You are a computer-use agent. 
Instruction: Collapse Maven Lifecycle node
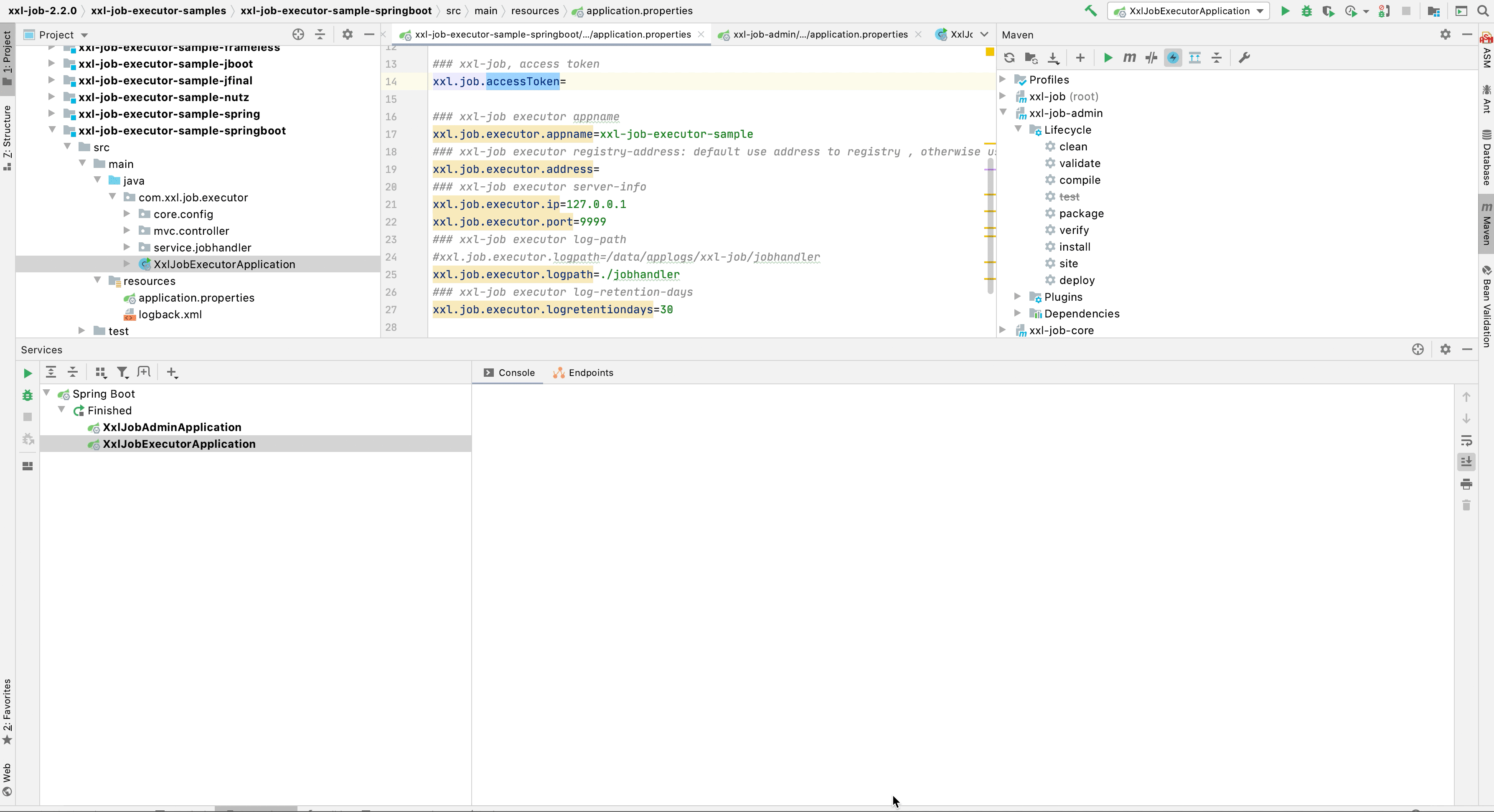(1018, 129)
